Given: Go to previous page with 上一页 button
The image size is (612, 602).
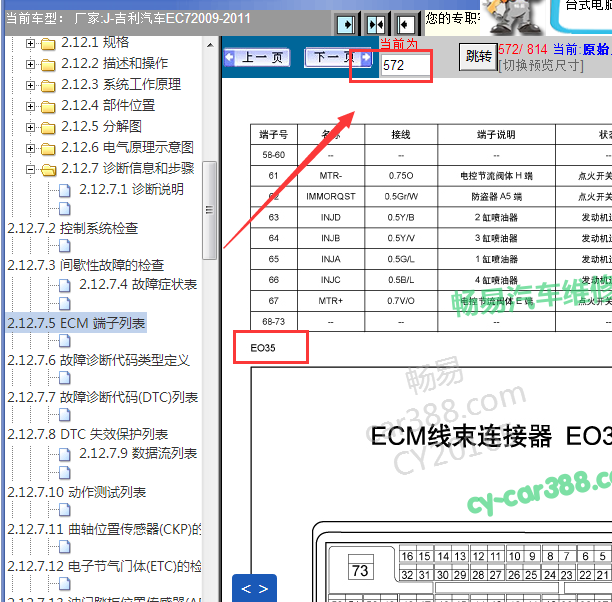Looking at the screenshot, I should pos(257,58).
